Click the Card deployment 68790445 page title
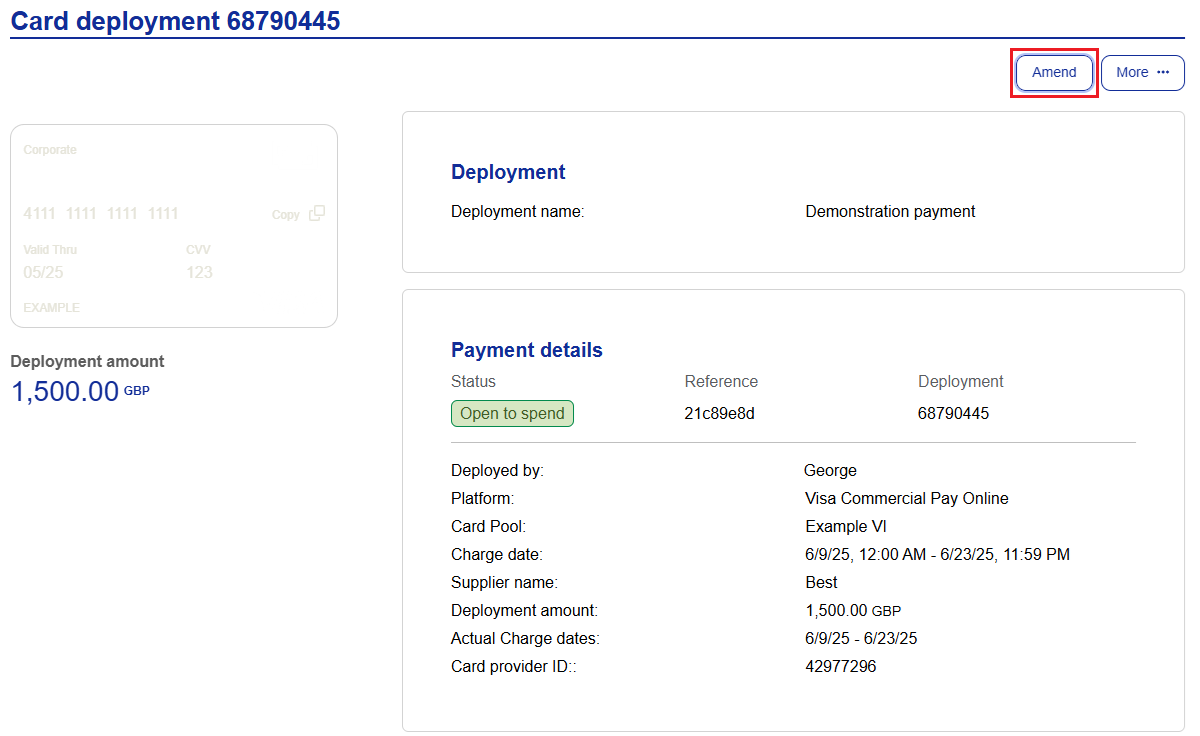Viewport: 1200px width, 736px height. click(x=175, y=20)
